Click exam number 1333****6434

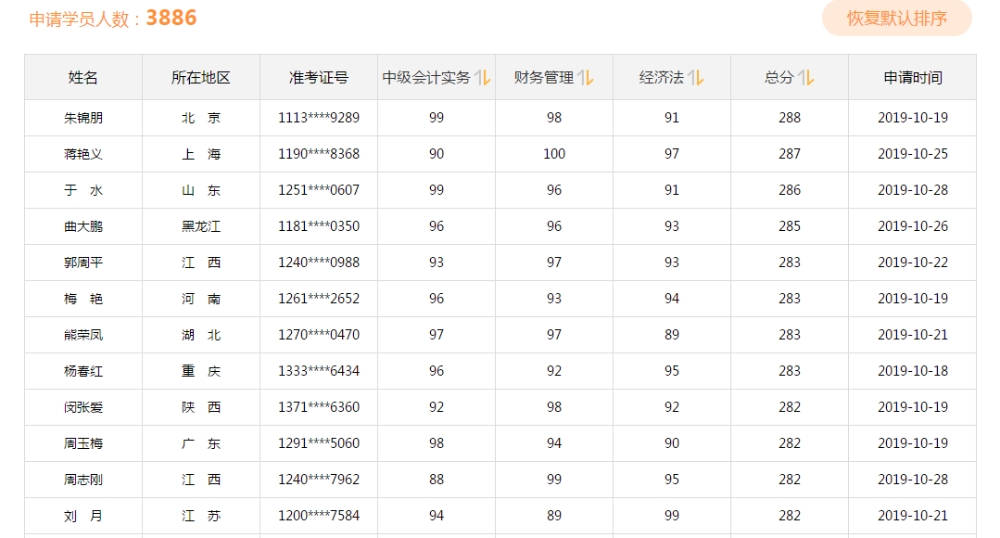319,371
